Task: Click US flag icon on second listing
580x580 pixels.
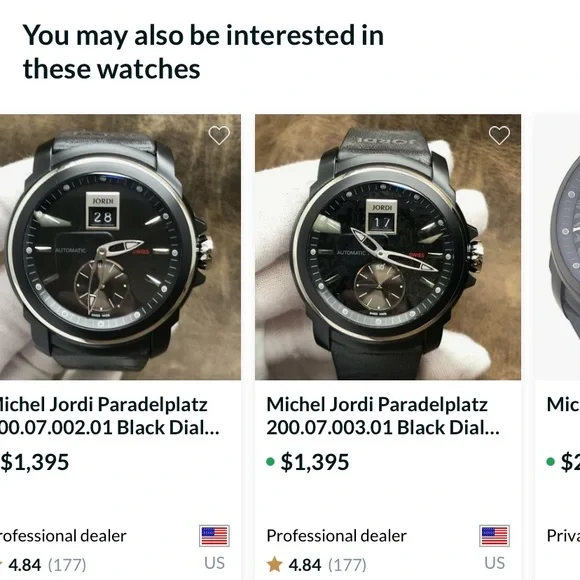Action: 495,536
